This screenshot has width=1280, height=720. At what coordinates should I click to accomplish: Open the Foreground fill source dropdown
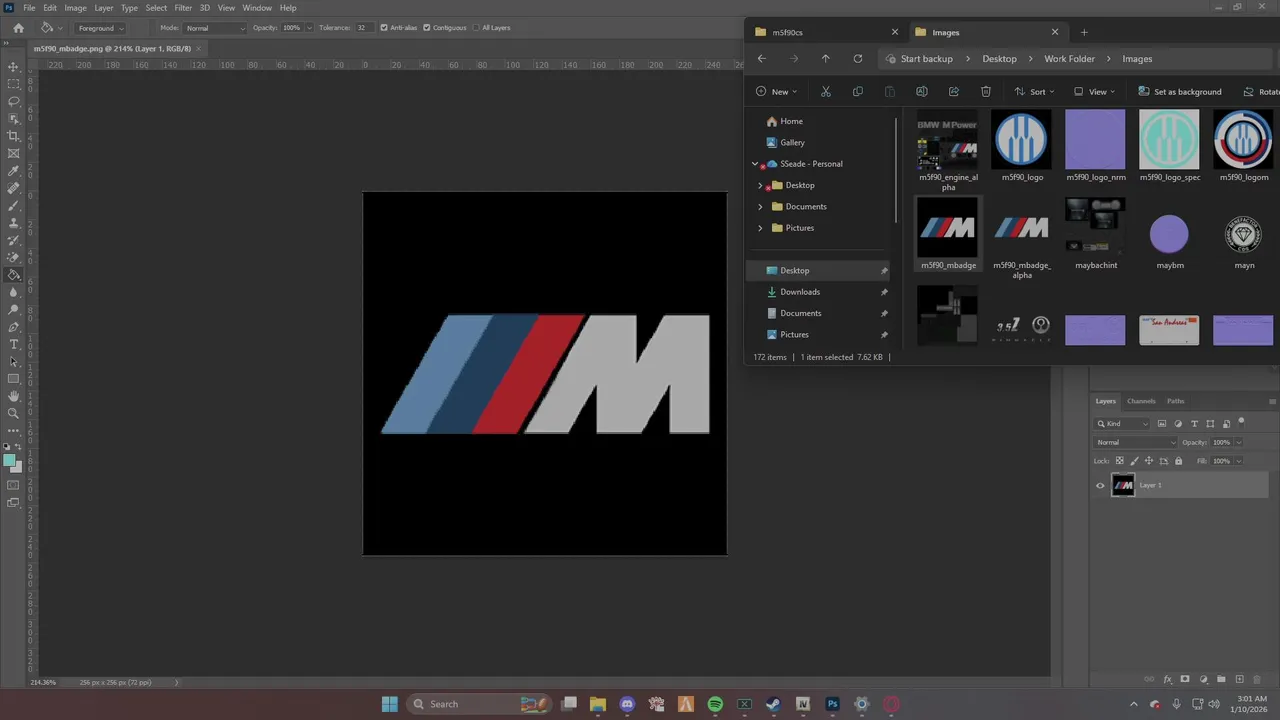[100, 28]
